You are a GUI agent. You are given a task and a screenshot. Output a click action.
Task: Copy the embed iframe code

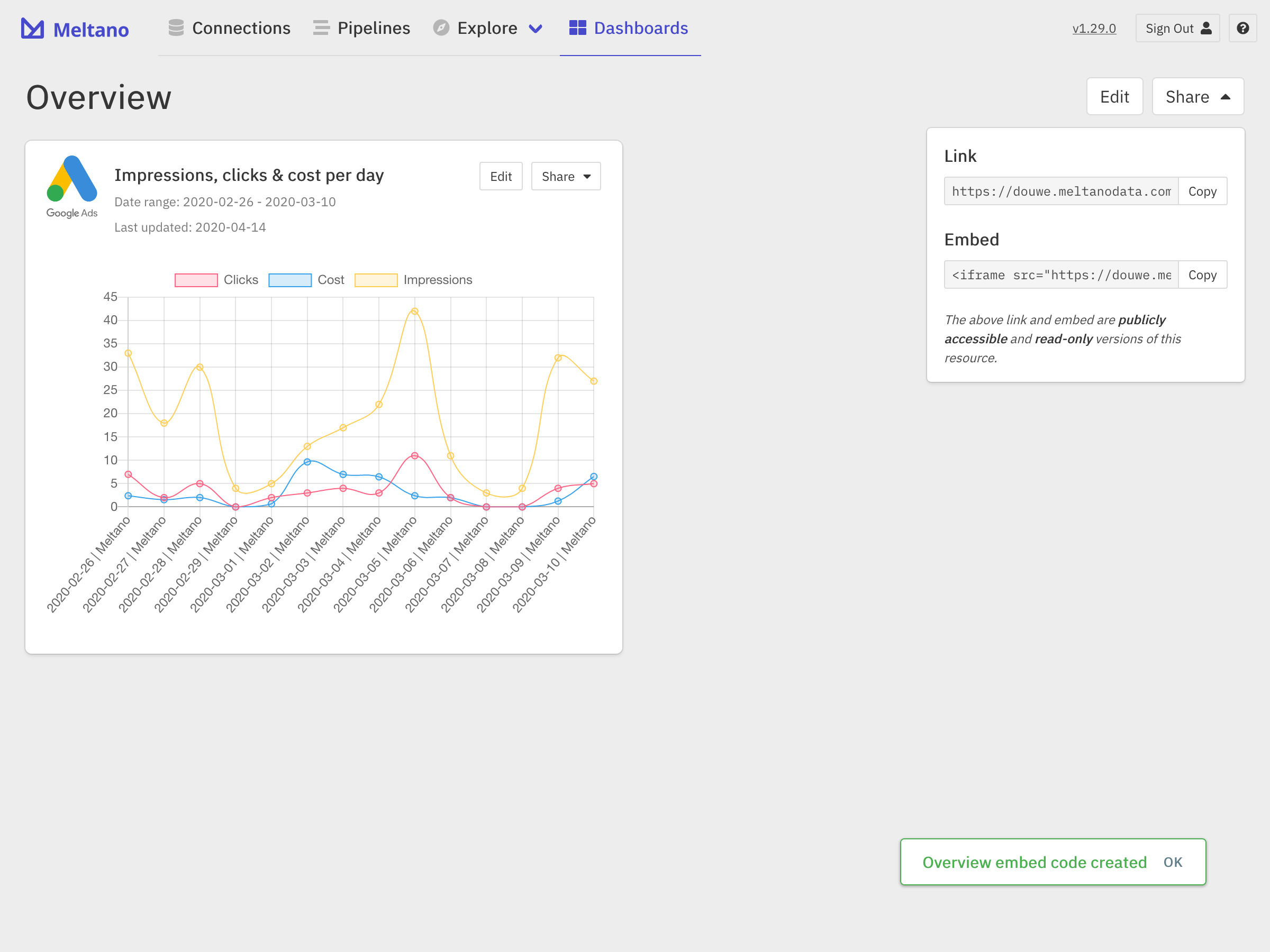coord(1202,275)
